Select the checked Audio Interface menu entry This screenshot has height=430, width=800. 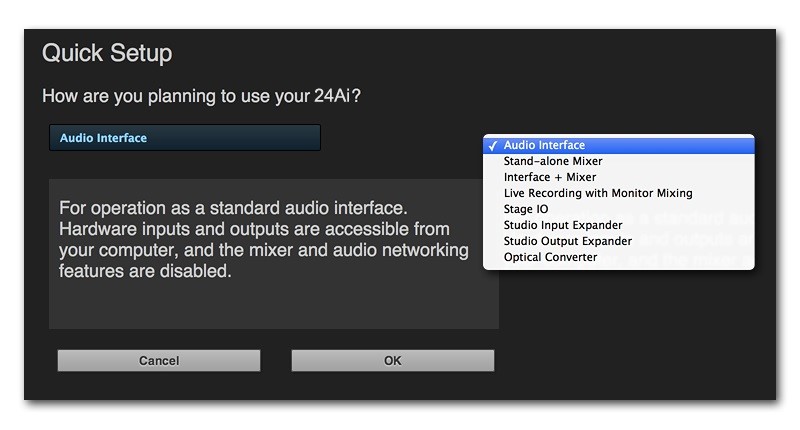pos(544,145)
